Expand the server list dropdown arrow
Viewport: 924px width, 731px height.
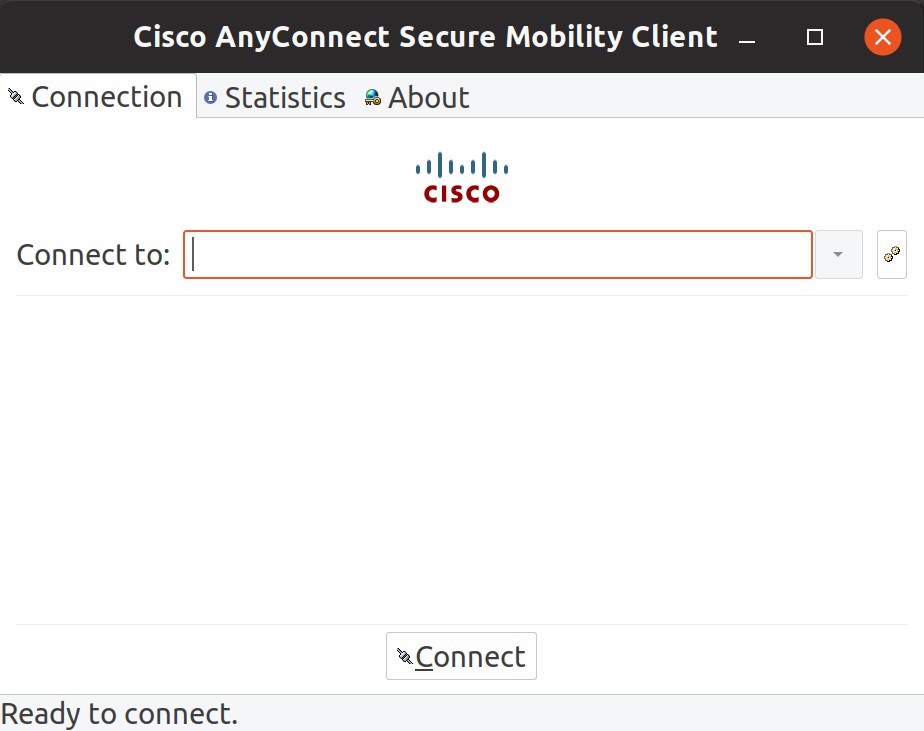click(x=839, y=255)
